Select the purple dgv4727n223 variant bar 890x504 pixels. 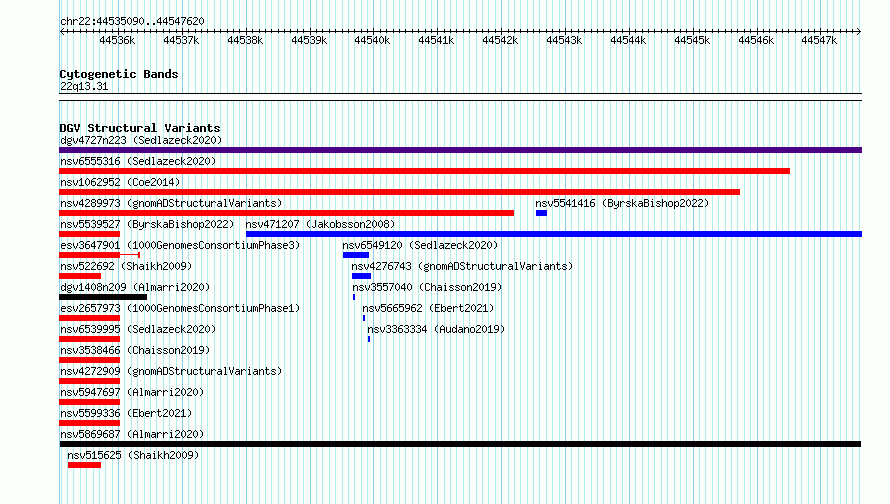(460, 150)
